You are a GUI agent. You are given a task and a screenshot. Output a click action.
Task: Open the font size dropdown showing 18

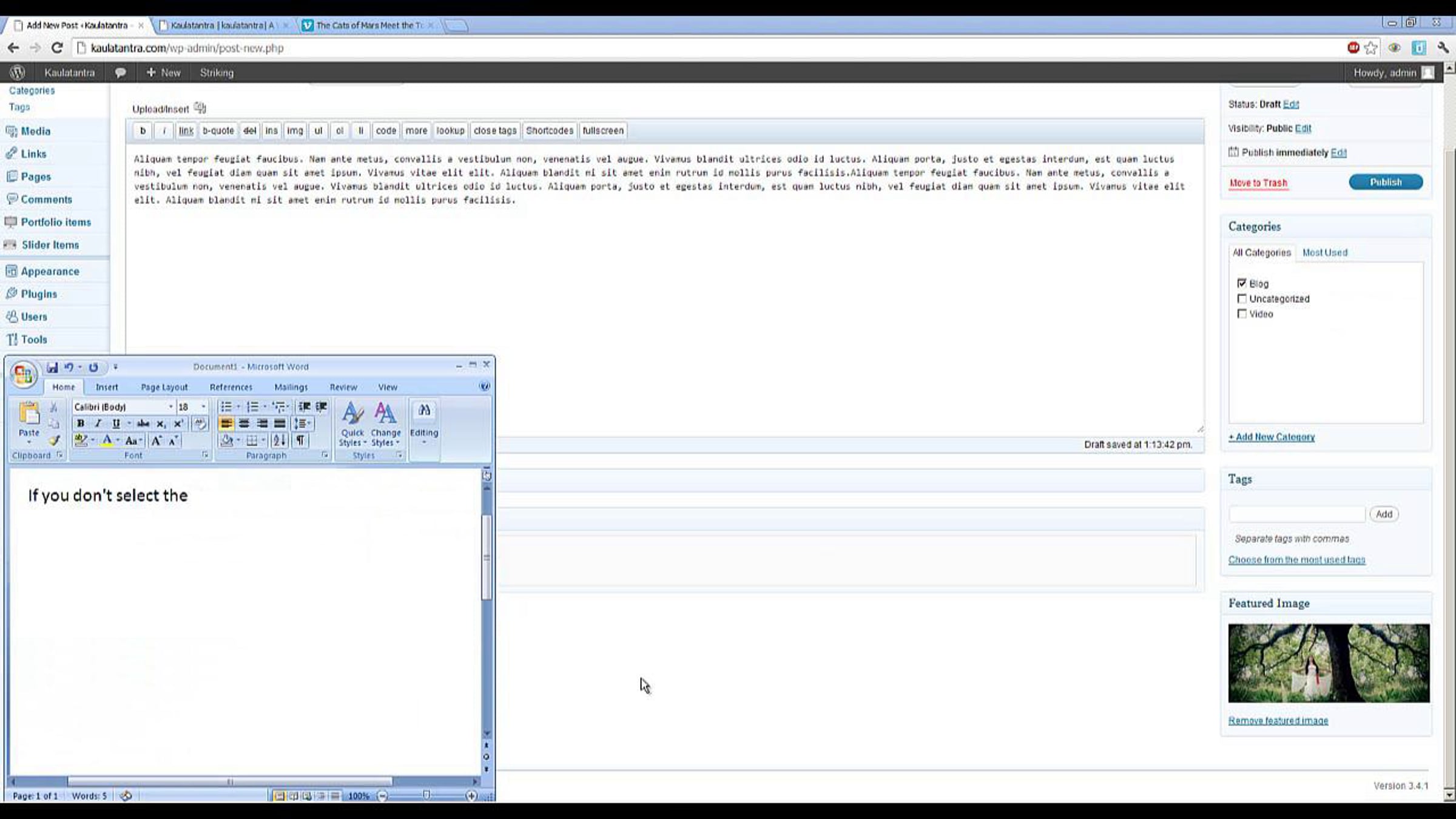[203, 406]
